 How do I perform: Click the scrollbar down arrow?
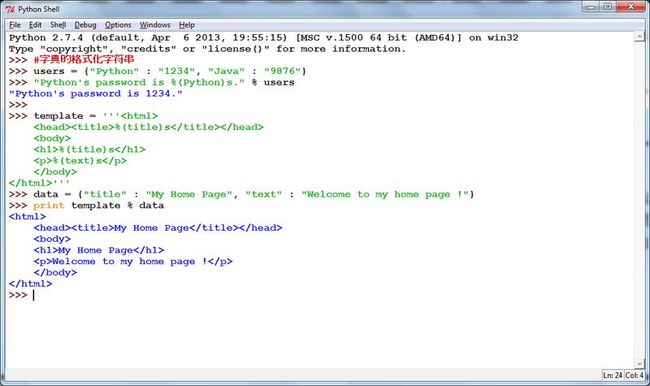[639, 364]
